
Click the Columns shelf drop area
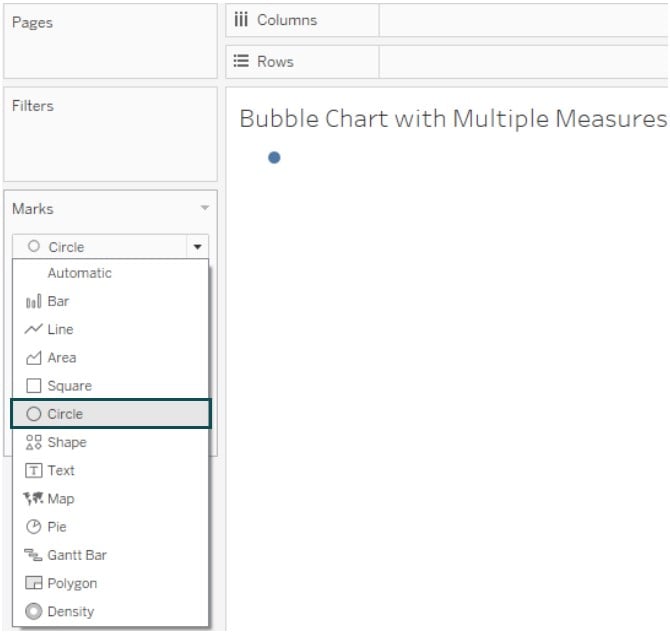[x=523, y=20]
